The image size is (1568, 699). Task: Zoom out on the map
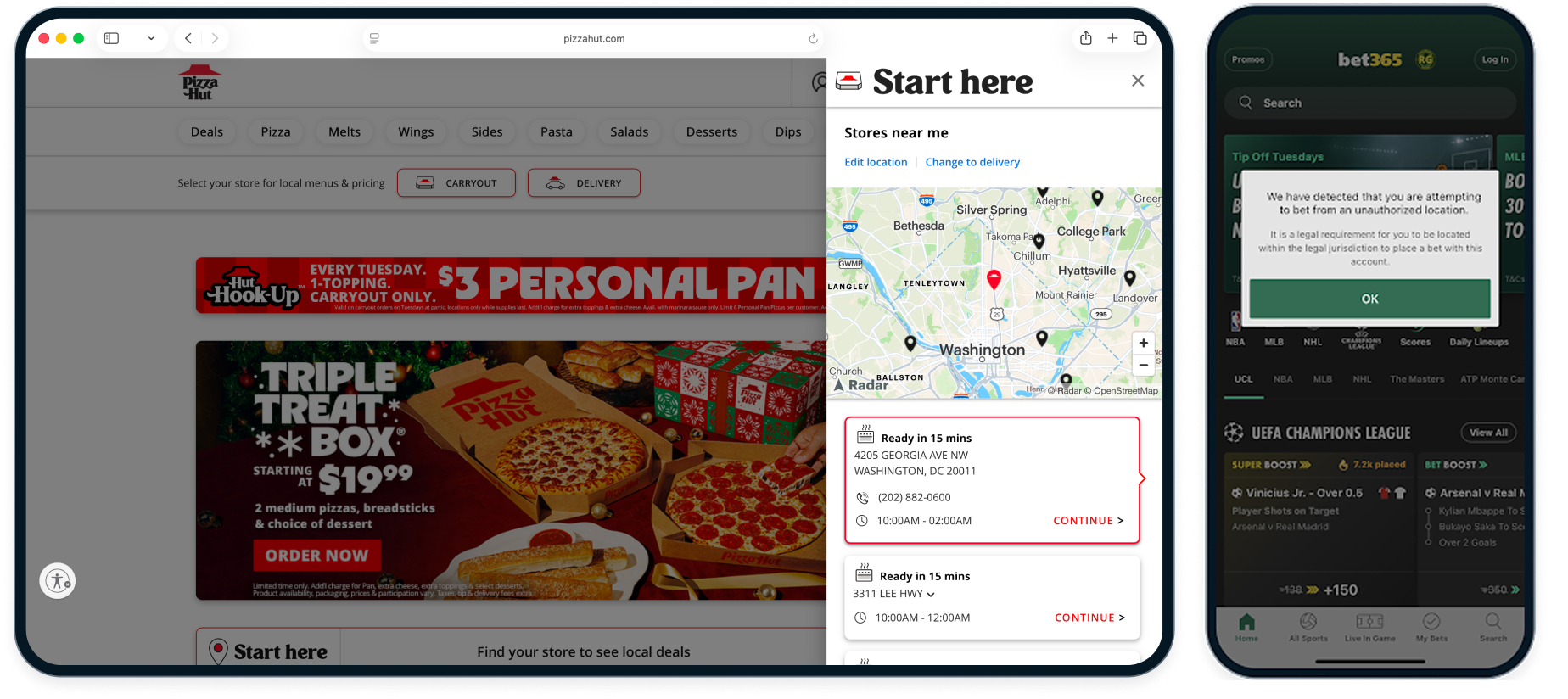click(x=1144, y=365)
